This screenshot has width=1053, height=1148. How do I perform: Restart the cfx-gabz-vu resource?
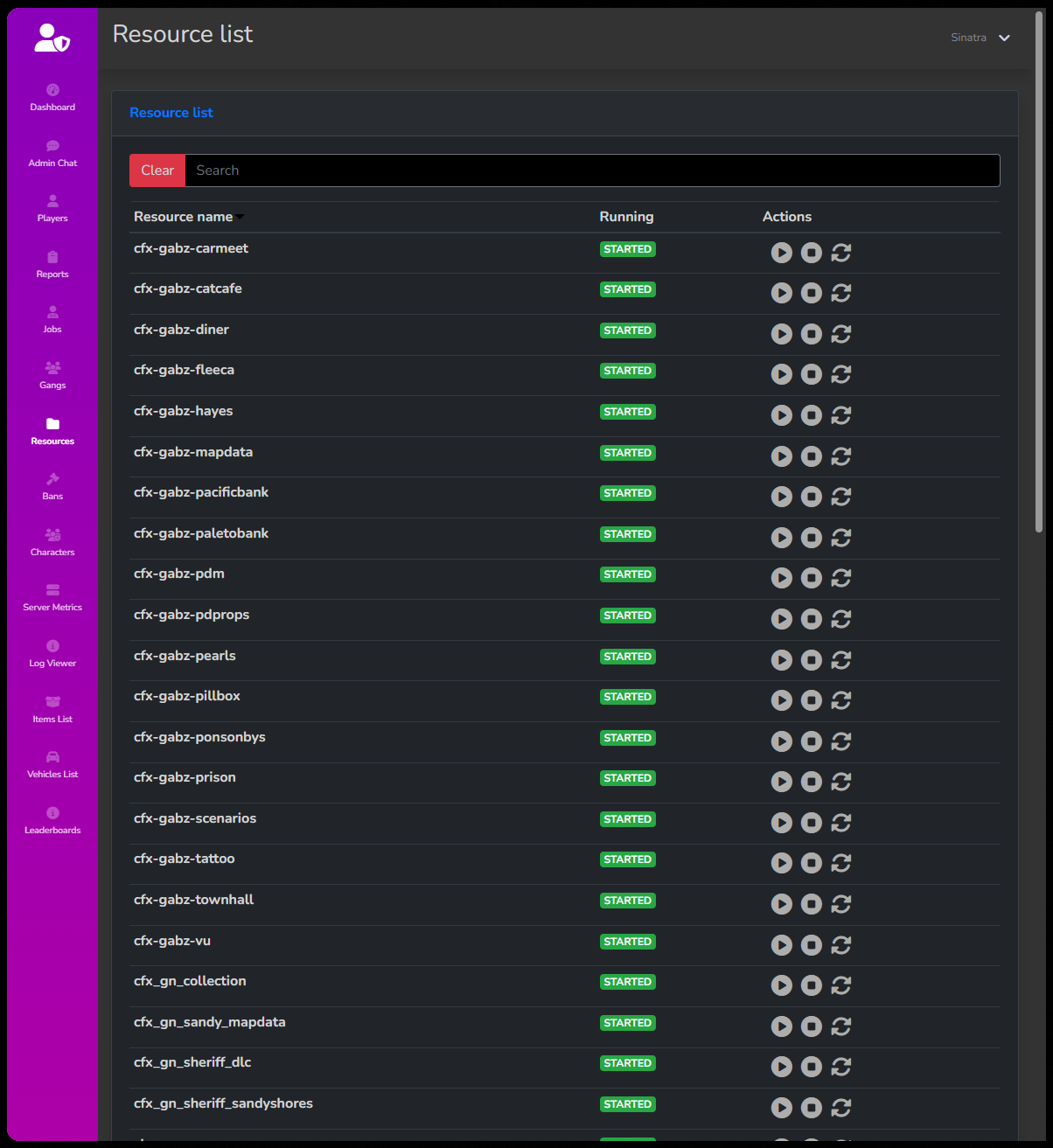(841, 945)
